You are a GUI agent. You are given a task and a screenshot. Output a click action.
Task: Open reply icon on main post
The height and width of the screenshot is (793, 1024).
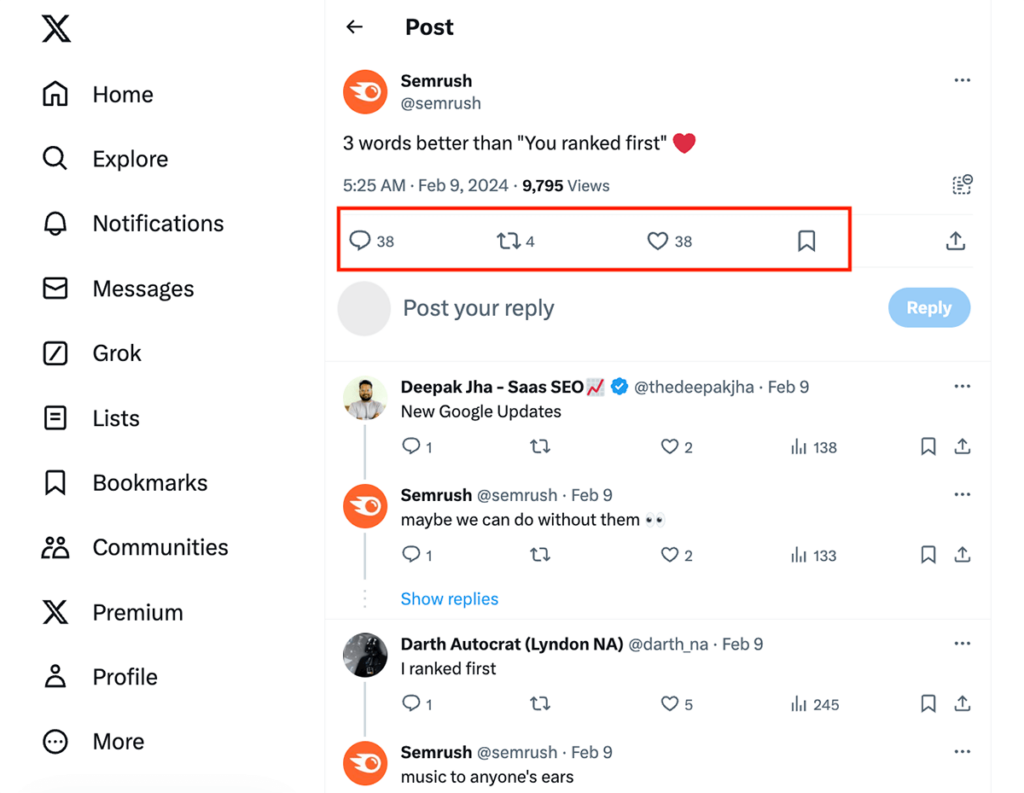click(360, 241)
